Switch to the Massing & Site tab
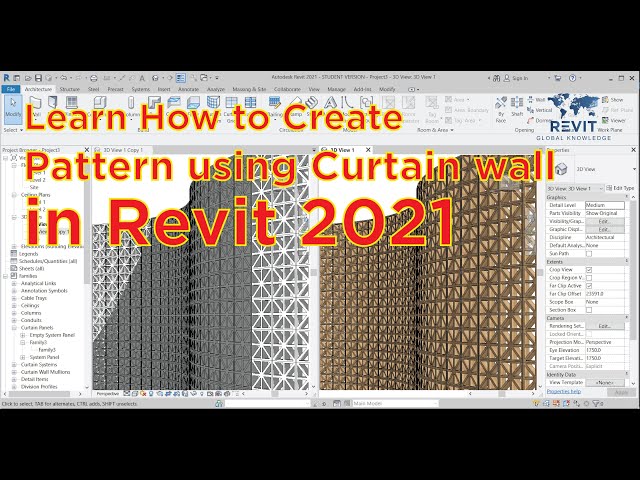 249,89
